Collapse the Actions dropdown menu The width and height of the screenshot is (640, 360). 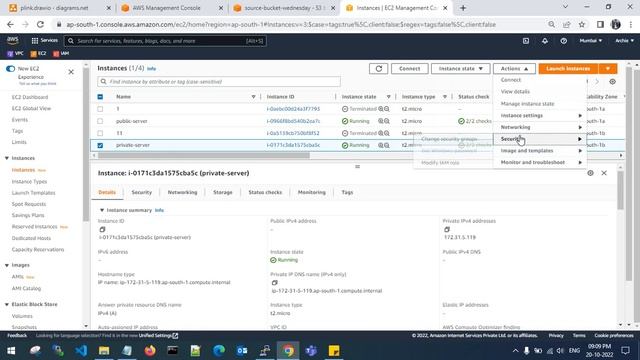(x=514, y=69)
